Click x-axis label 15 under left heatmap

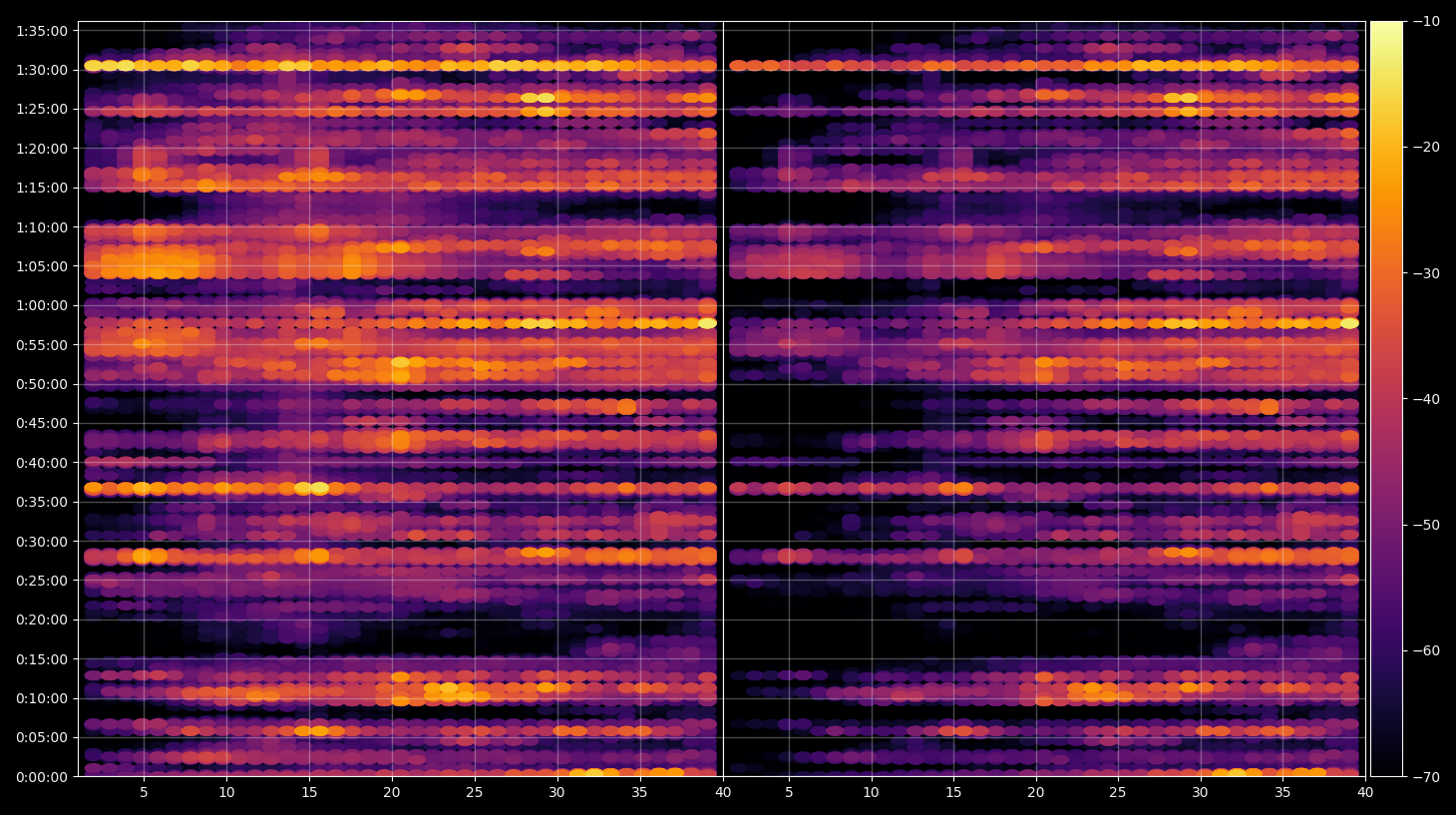coord(309,793)
